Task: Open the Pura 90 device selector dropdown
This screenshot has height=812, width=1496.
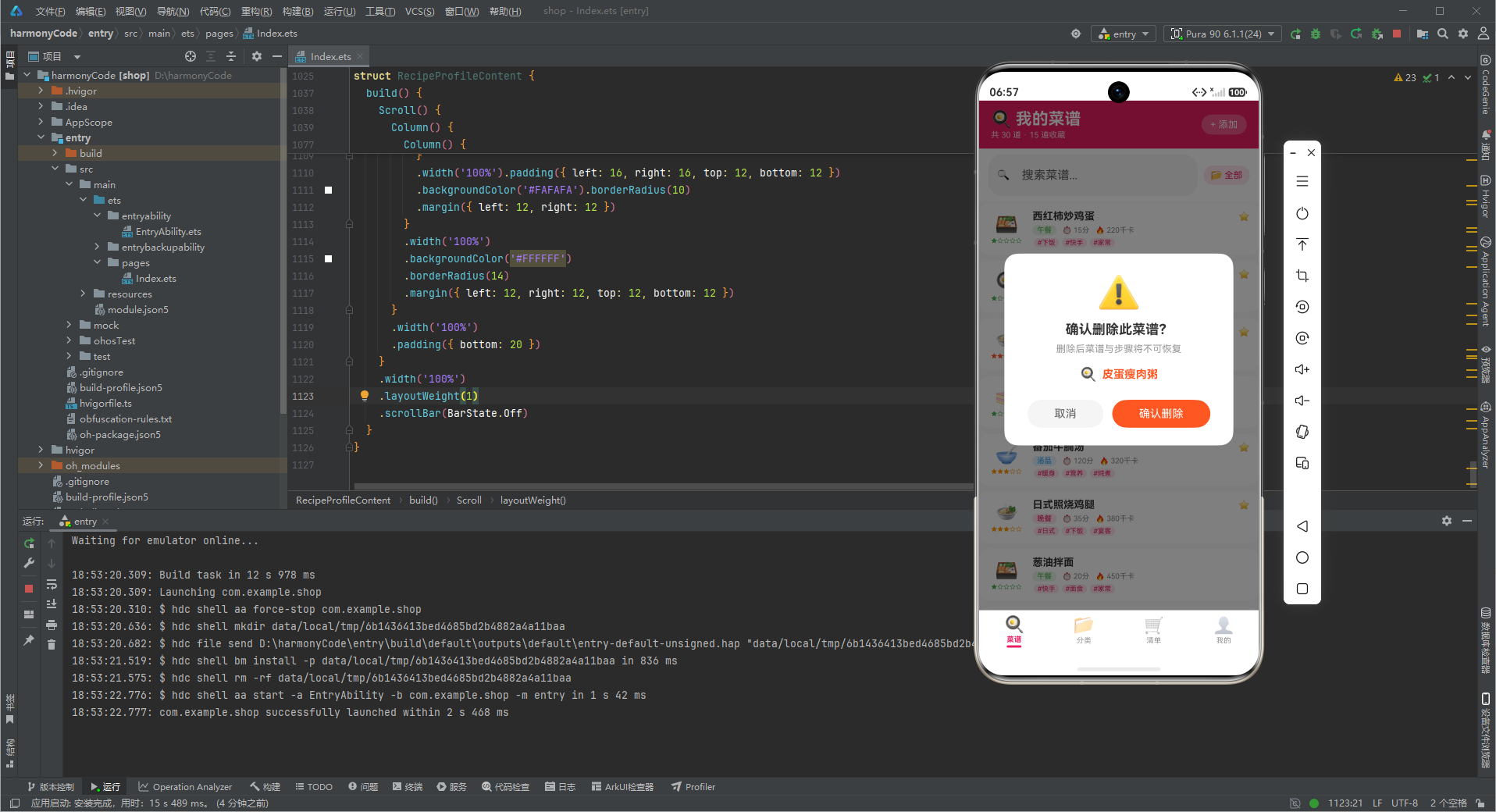Action: pos(1222,34)
